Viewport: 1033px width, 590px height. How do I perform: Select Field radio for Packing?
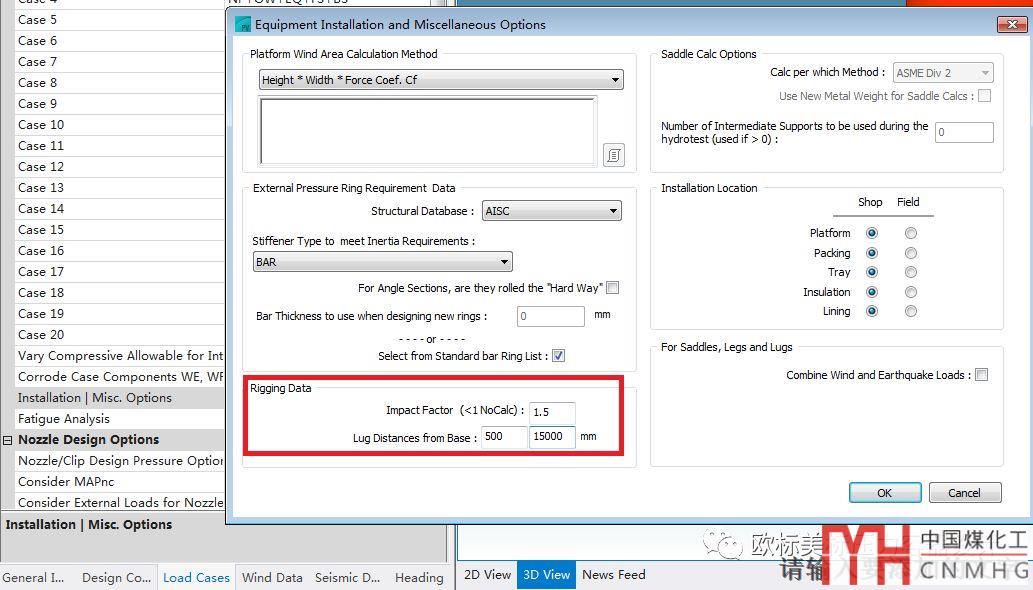point(910,253)
